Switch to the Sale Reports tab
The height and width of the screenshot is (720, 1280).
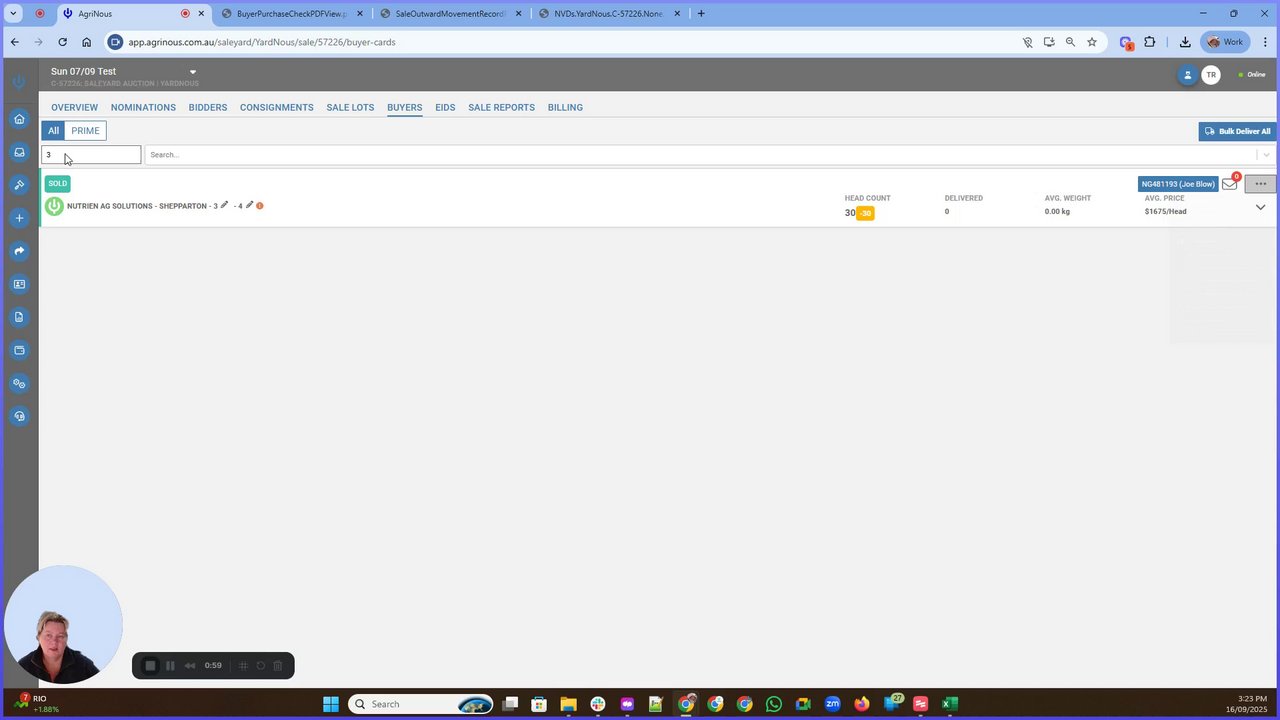[501, 108]
